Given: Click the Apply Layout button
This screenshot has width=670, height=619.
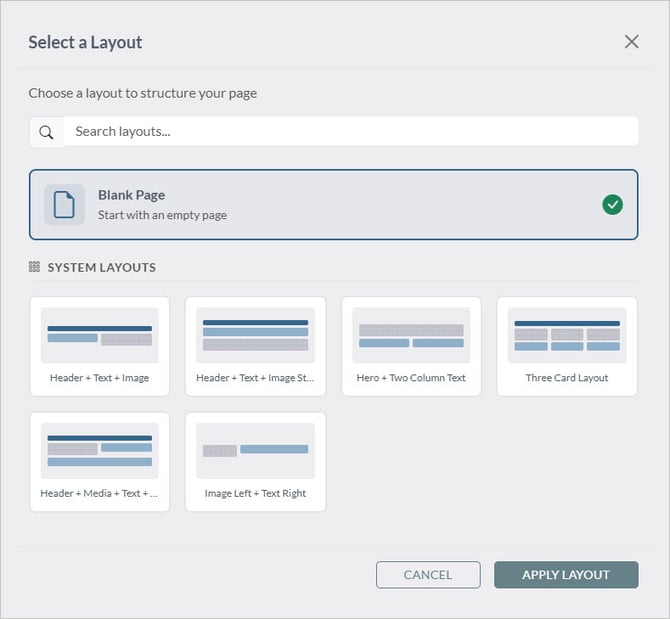Looking at the screenshot, I should (566, 575).
